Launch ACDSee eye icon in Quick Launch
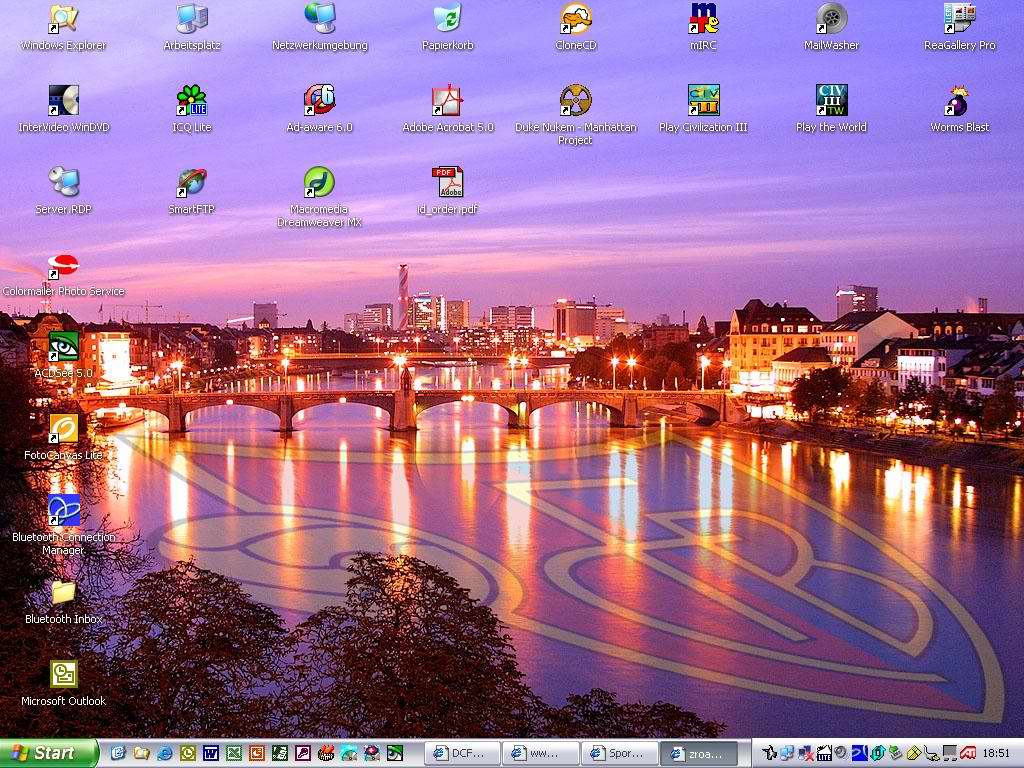 coord(395,753)
